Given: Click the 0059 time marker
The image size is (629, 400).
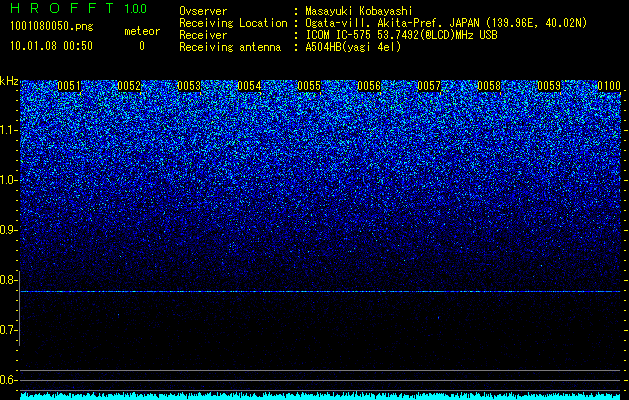Looking at the screenshot, I should pyautogui.click(x=549, y=86).
